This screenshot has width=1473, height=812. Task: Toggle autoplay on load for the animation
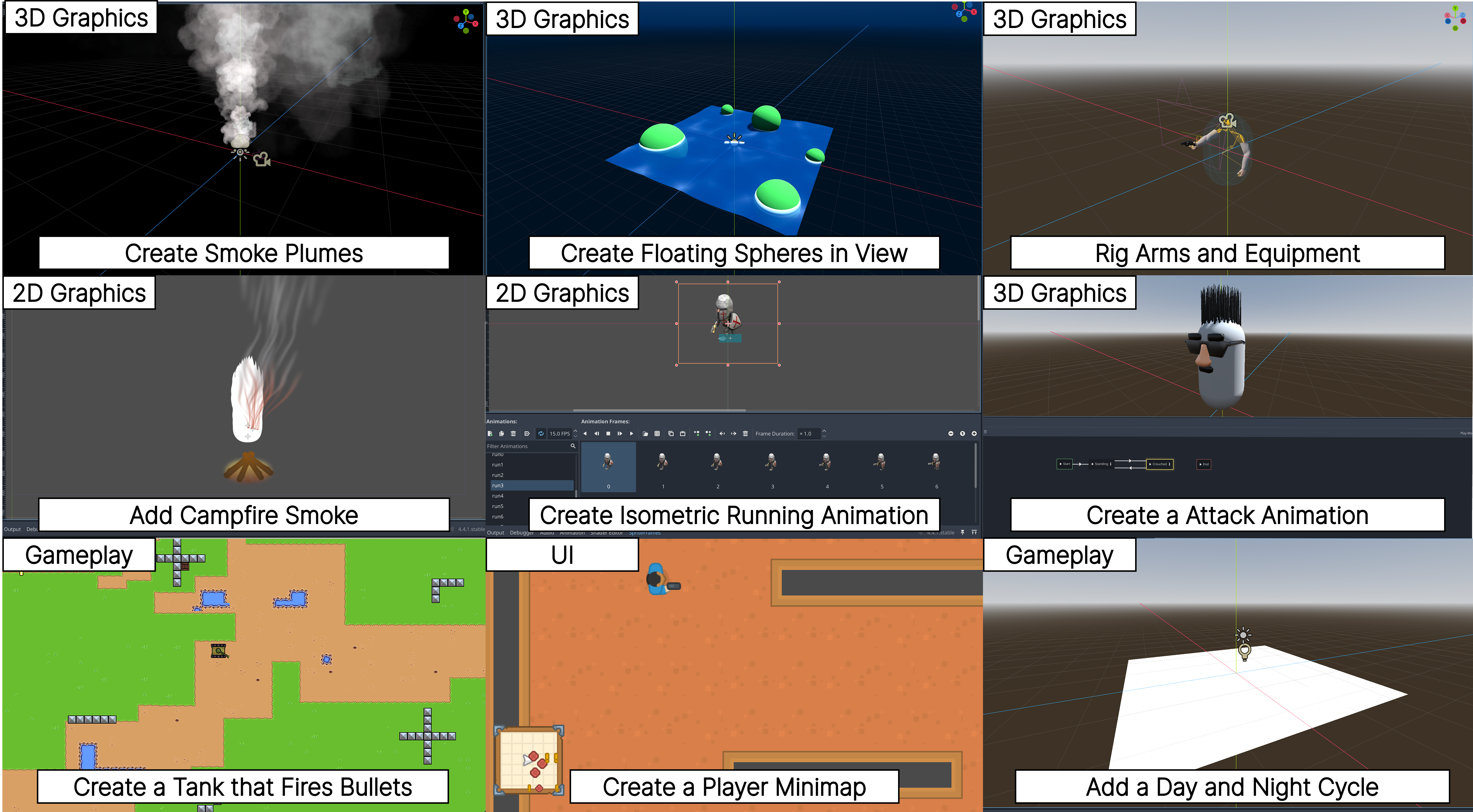[527, 434]
